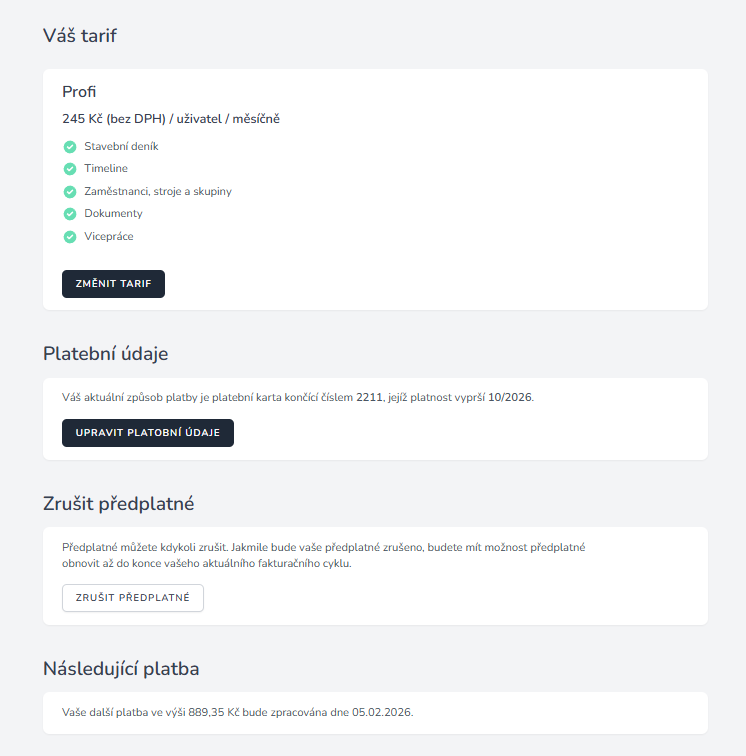The height and width of the screenshot is (756, 746).
Task: Click the green checkmark beside Stavební deník
Action: [x=70, y=146]
